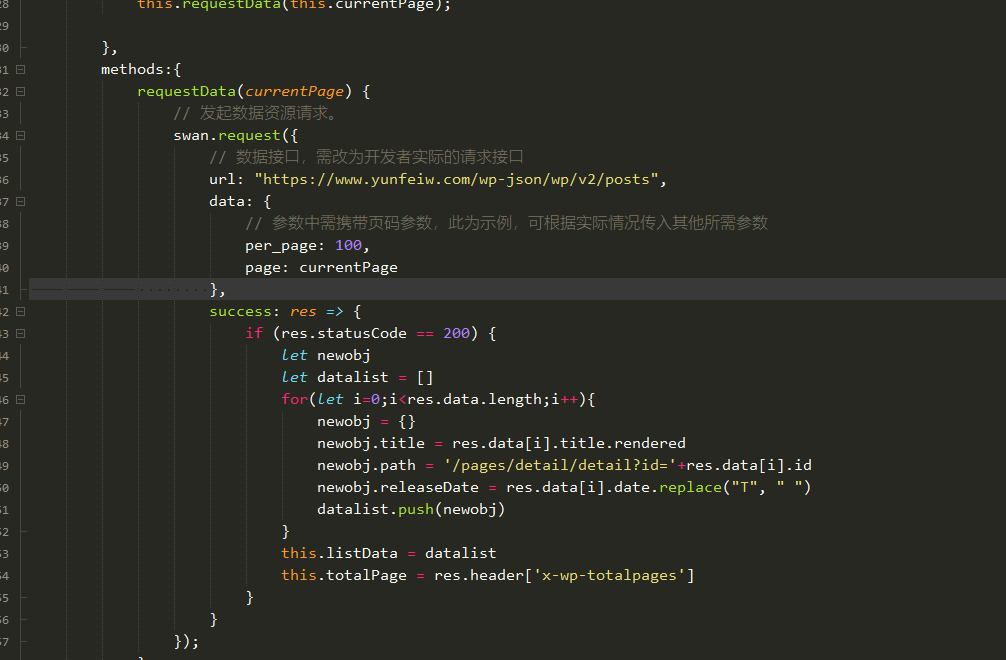Click the 'let datalist = []' declaration
The width and height of the screenshot is (1006, 660).
357,378
